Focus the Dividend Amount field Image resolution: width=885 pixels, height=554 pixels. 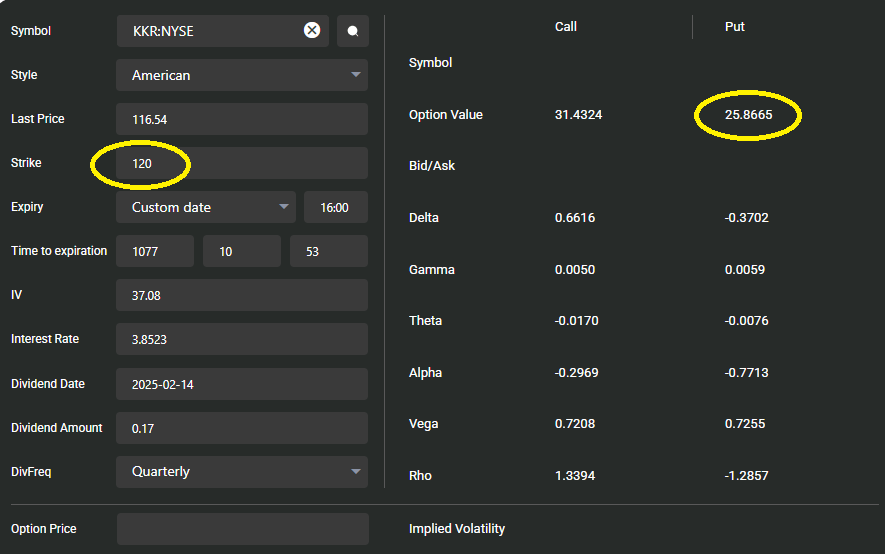point(242,428)
